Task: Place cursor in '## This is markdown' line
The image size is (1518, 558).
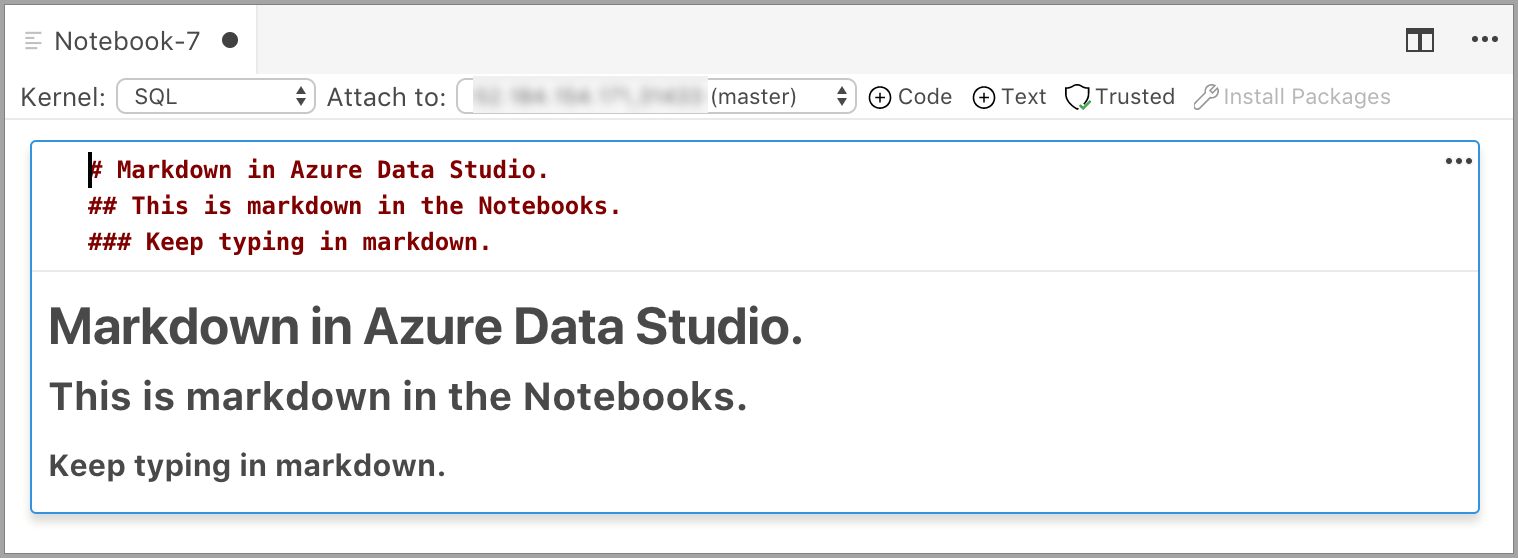Action: (355, 206)
